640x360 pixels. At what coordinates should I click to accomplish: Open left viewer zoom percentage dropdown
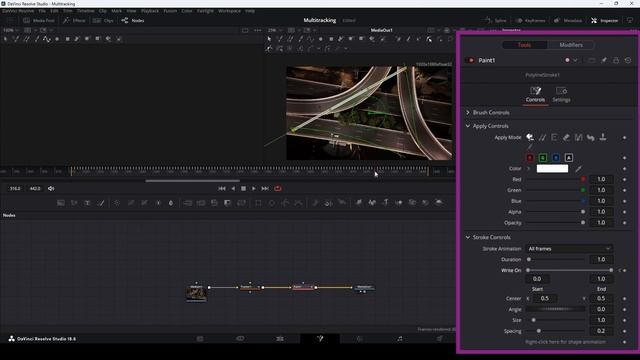point(10,30)
